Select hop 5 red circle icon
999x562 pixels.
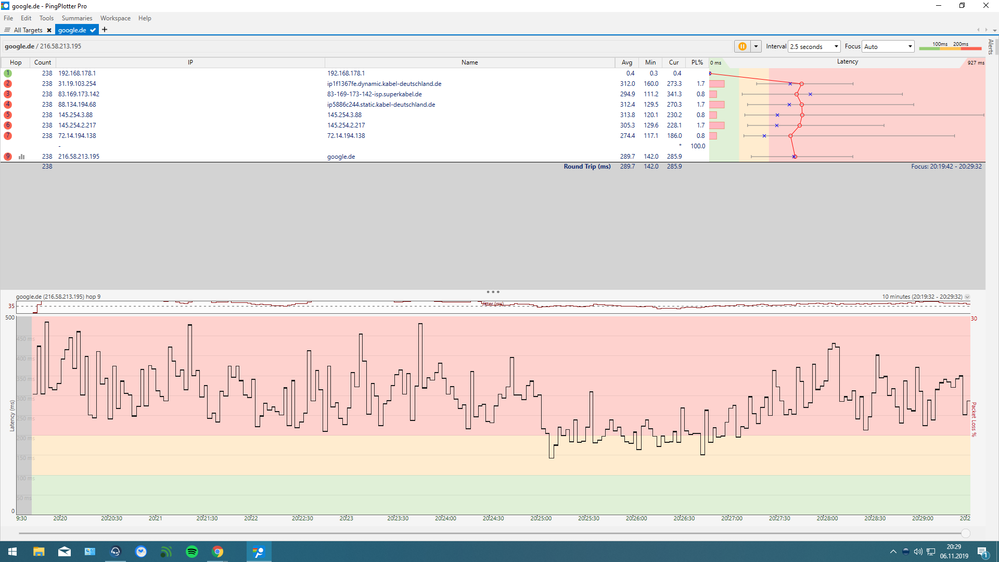point(8,115)
